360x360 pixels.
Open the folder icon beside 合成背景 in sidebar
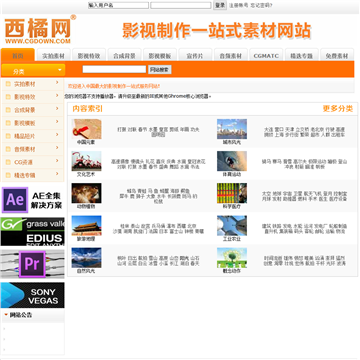pyautogui.click(x=8, y=110)
